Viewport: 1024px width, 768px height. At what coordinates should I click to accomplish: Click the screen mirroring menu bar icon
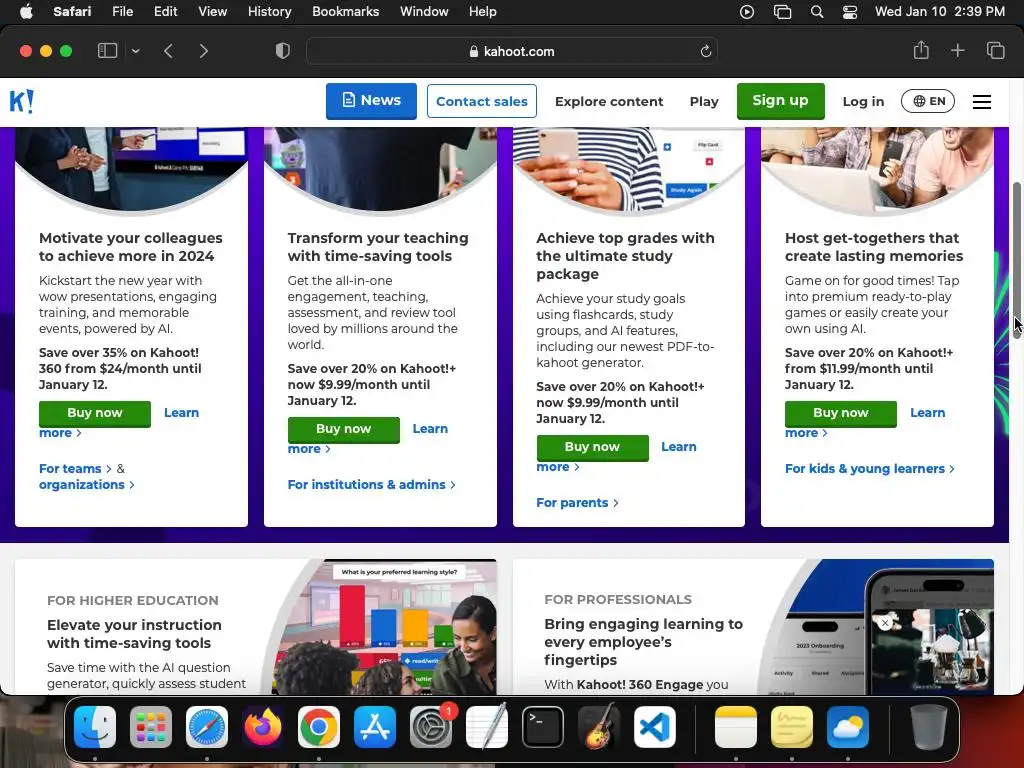(782, 12)
